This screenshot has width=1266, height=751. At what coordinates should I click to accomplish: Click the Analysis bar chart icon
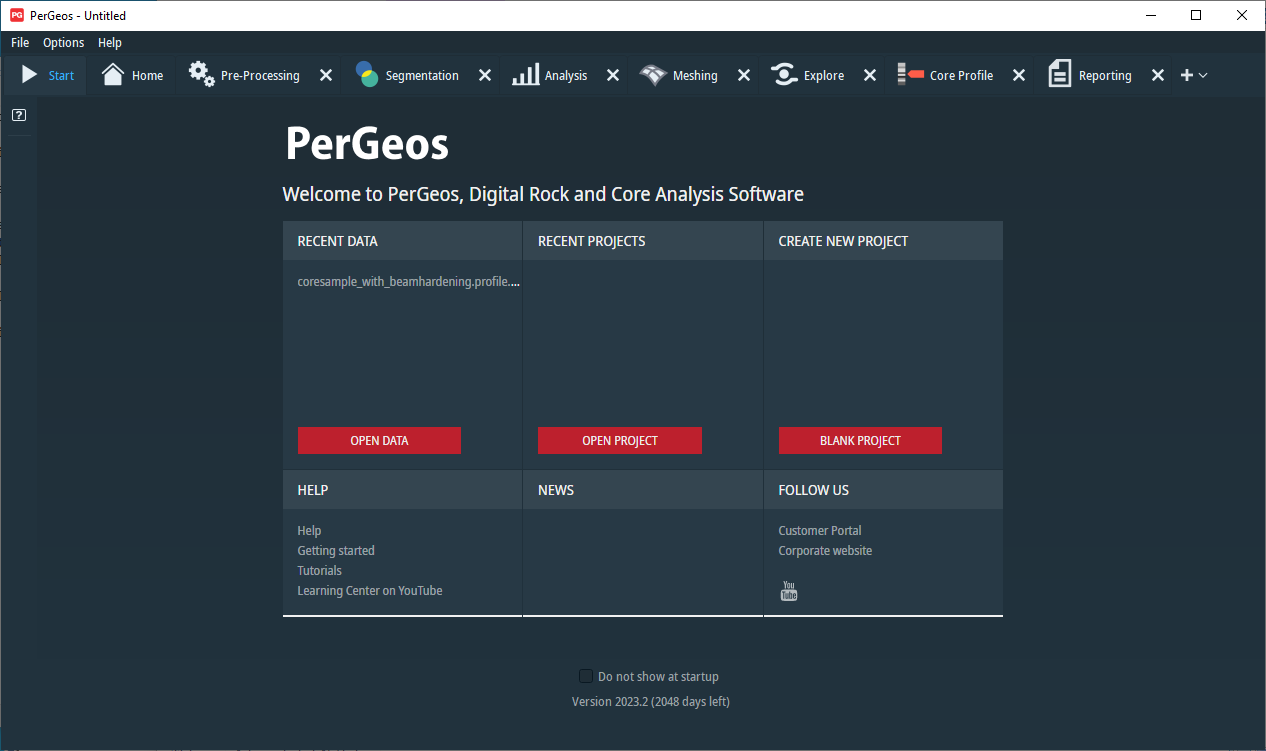[x=526, y=75]
